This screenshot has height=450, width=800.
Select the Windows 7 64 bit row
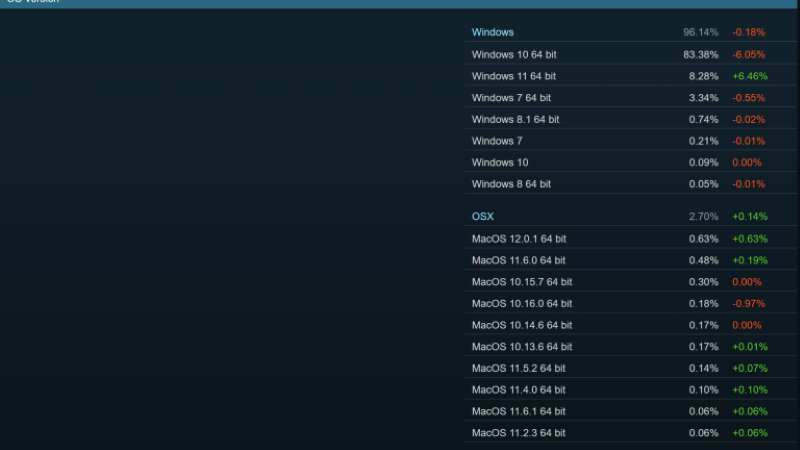tap(631, 97)
